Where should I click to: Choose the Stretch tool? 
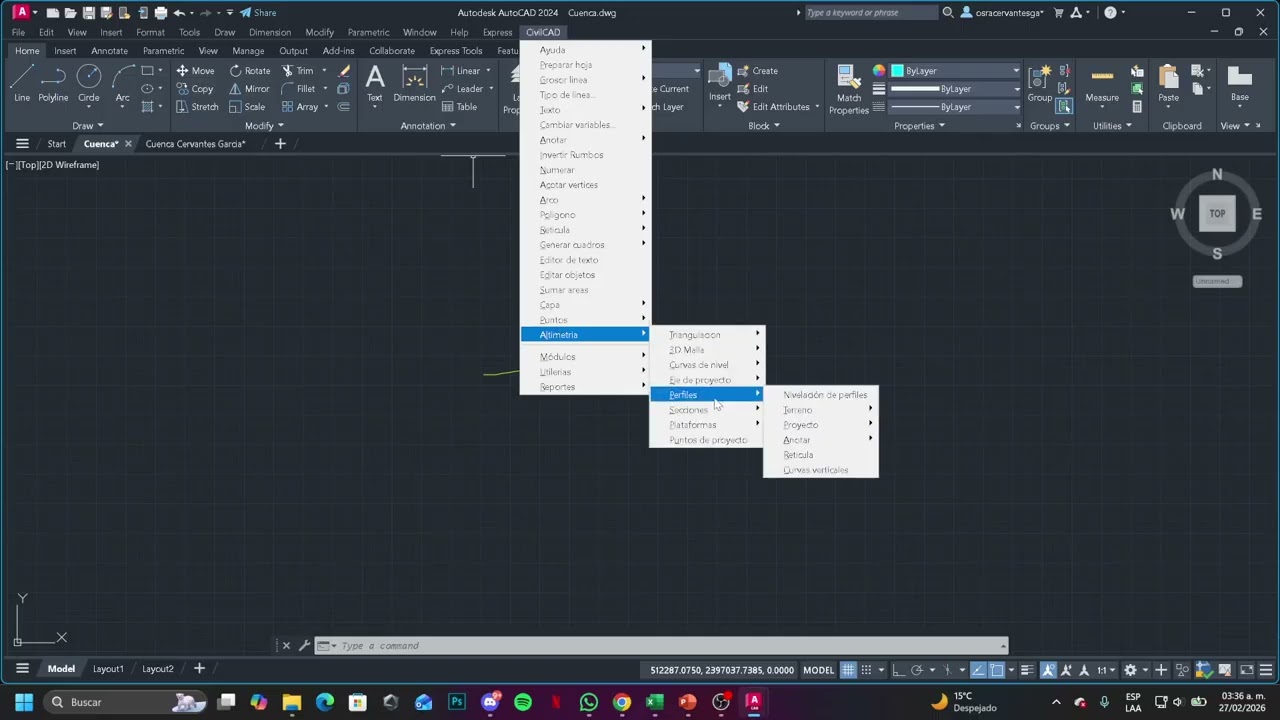tap(197, 107)
